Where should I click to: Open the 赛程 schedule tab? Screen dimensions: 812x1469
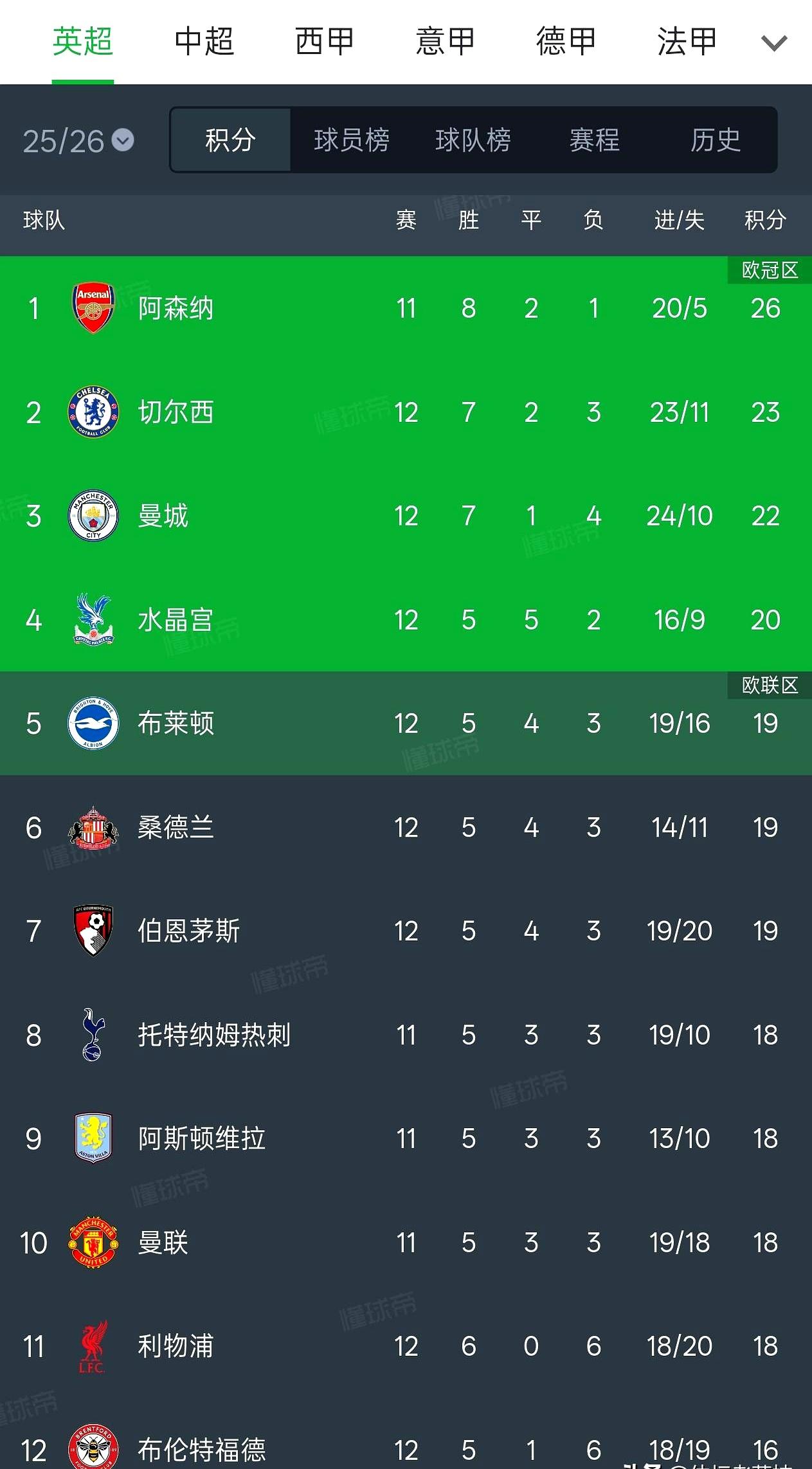pos(594,140)
